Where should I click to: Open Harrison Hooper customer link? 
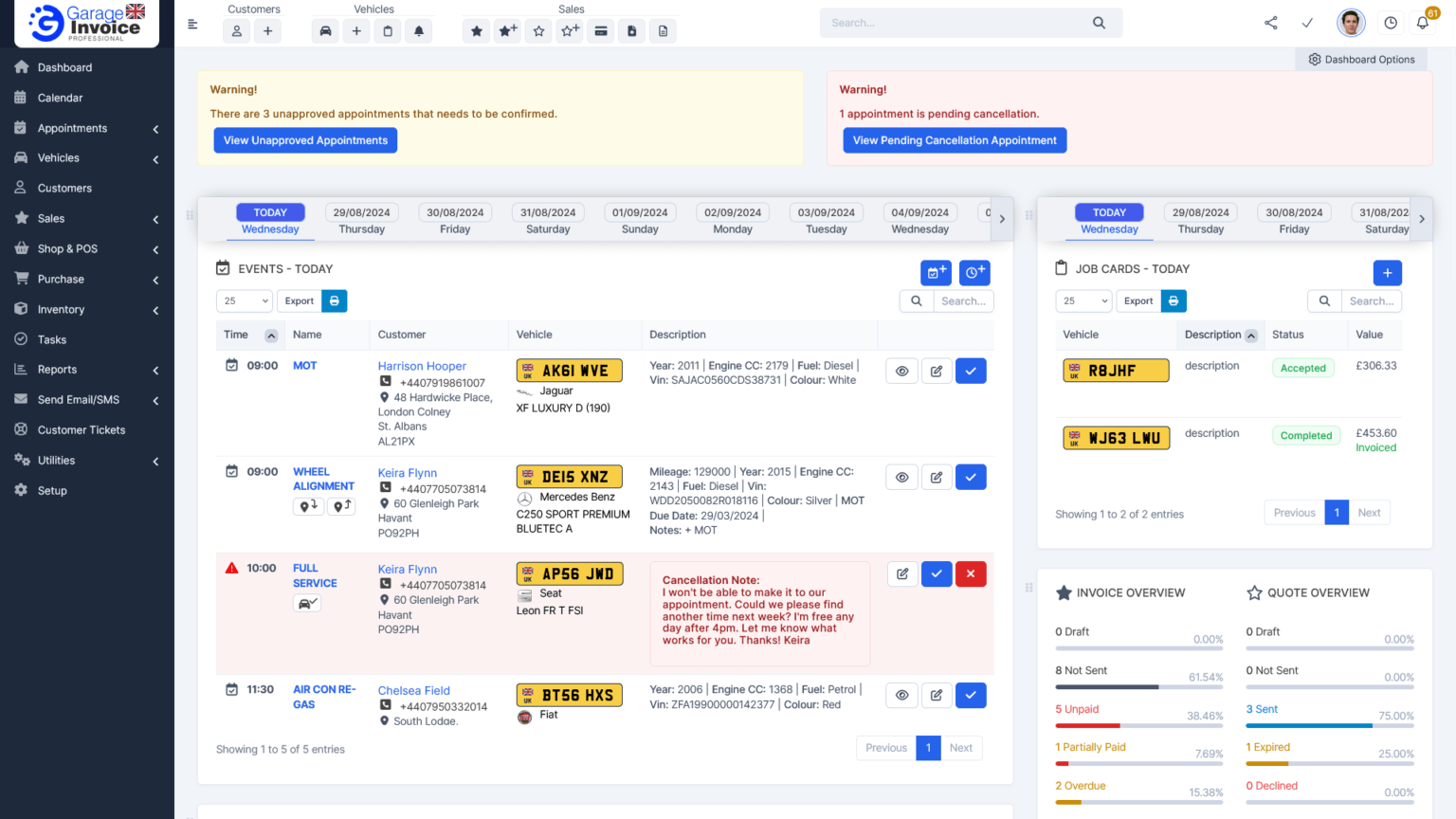click(x=422, y=366)
